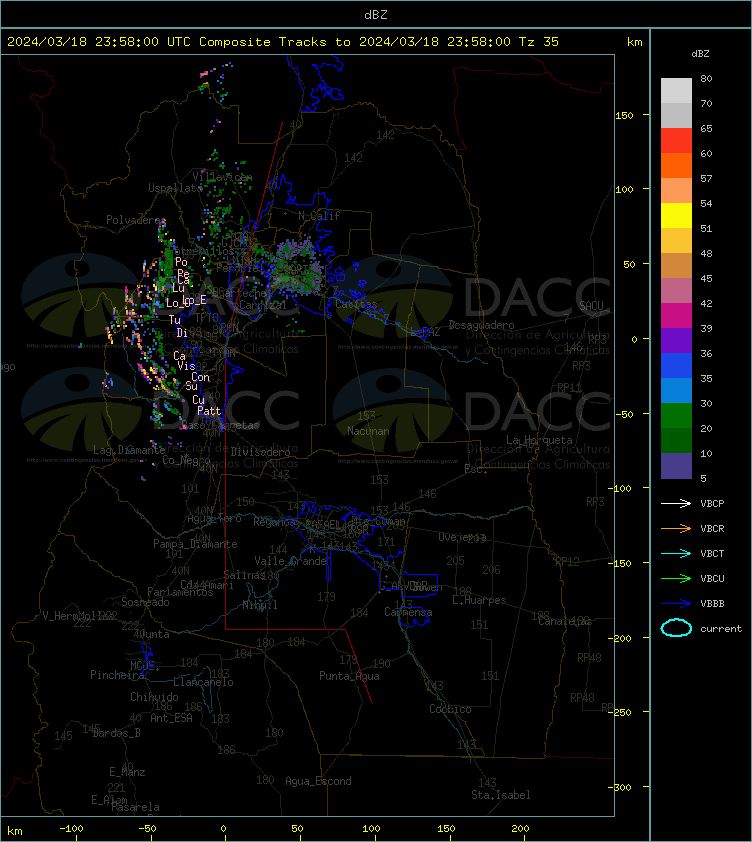Click the '-300' right axis tick label
This screenshot has height=842, width=752.
[620, 787]
